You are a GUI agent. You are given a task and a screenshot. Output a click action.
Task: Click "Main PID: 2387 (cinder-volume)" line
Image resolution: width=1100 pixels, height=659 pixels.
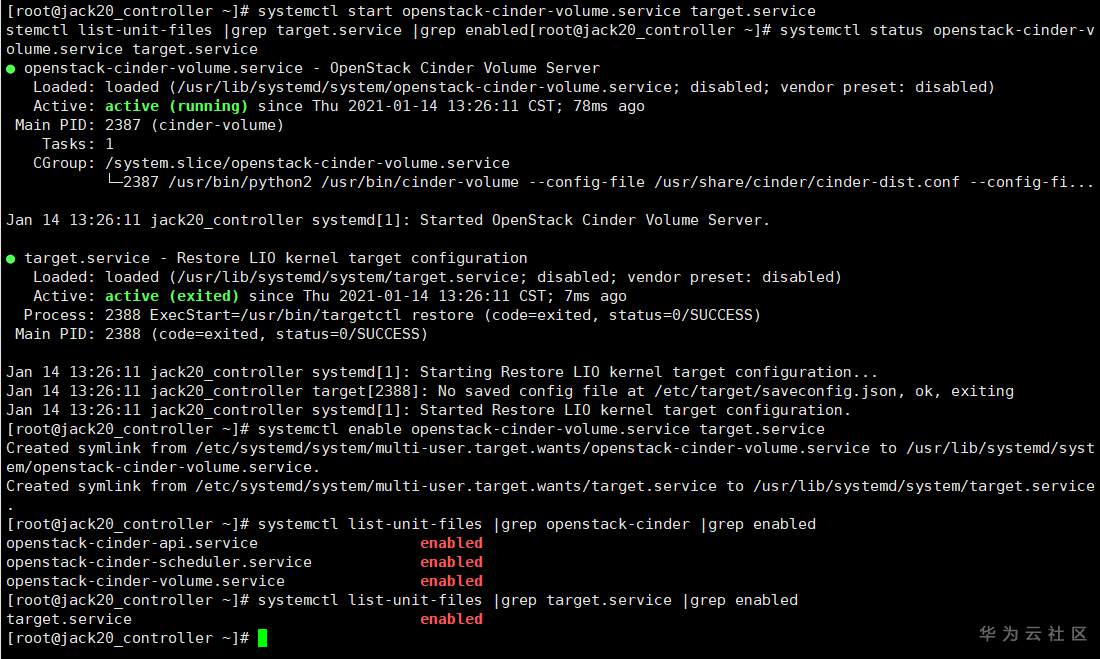tap(150, 125)
